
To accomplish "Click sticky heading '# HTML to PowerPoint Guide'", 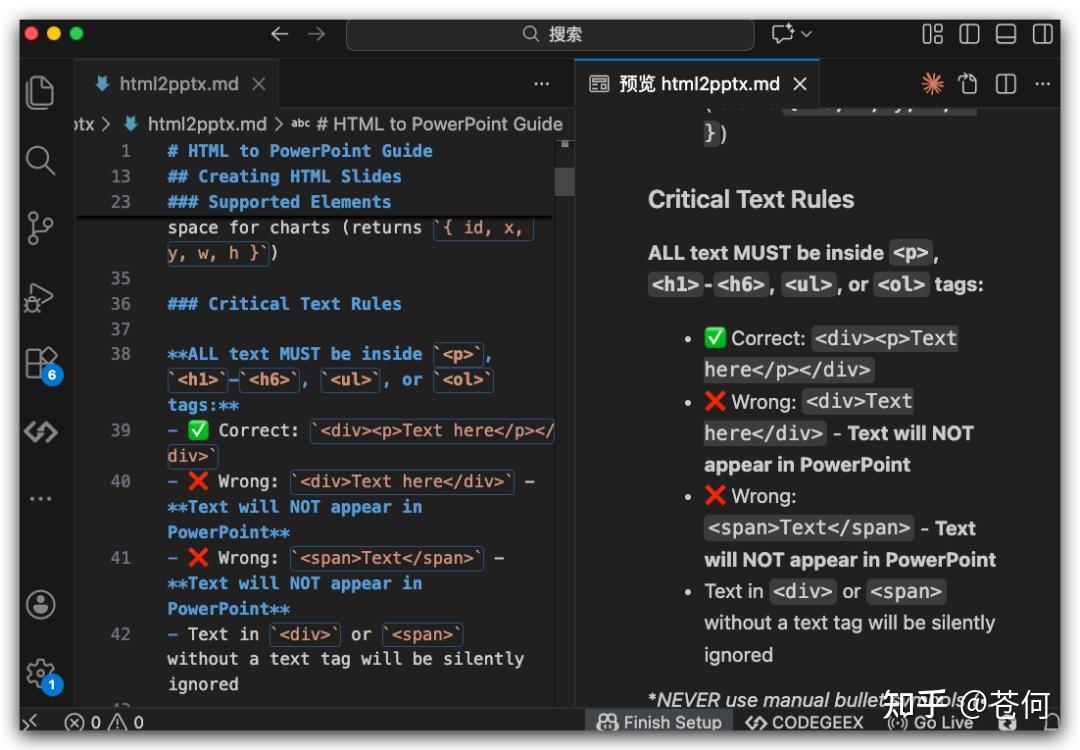I will (300, 151).
